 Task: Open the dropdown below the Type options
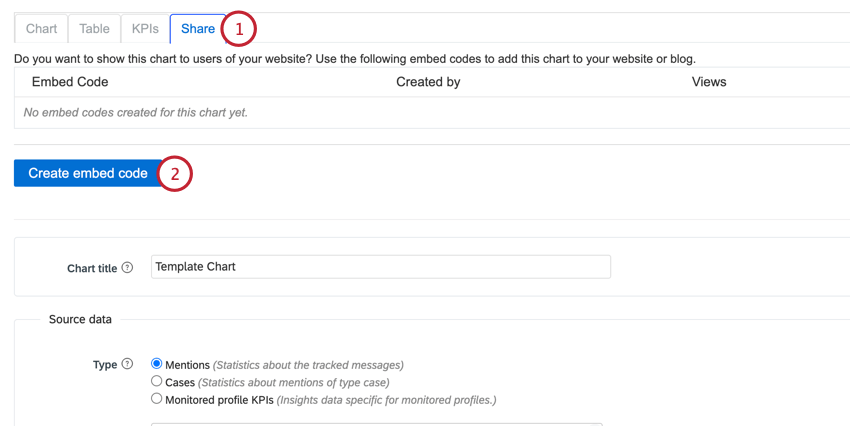click(377, 424)
